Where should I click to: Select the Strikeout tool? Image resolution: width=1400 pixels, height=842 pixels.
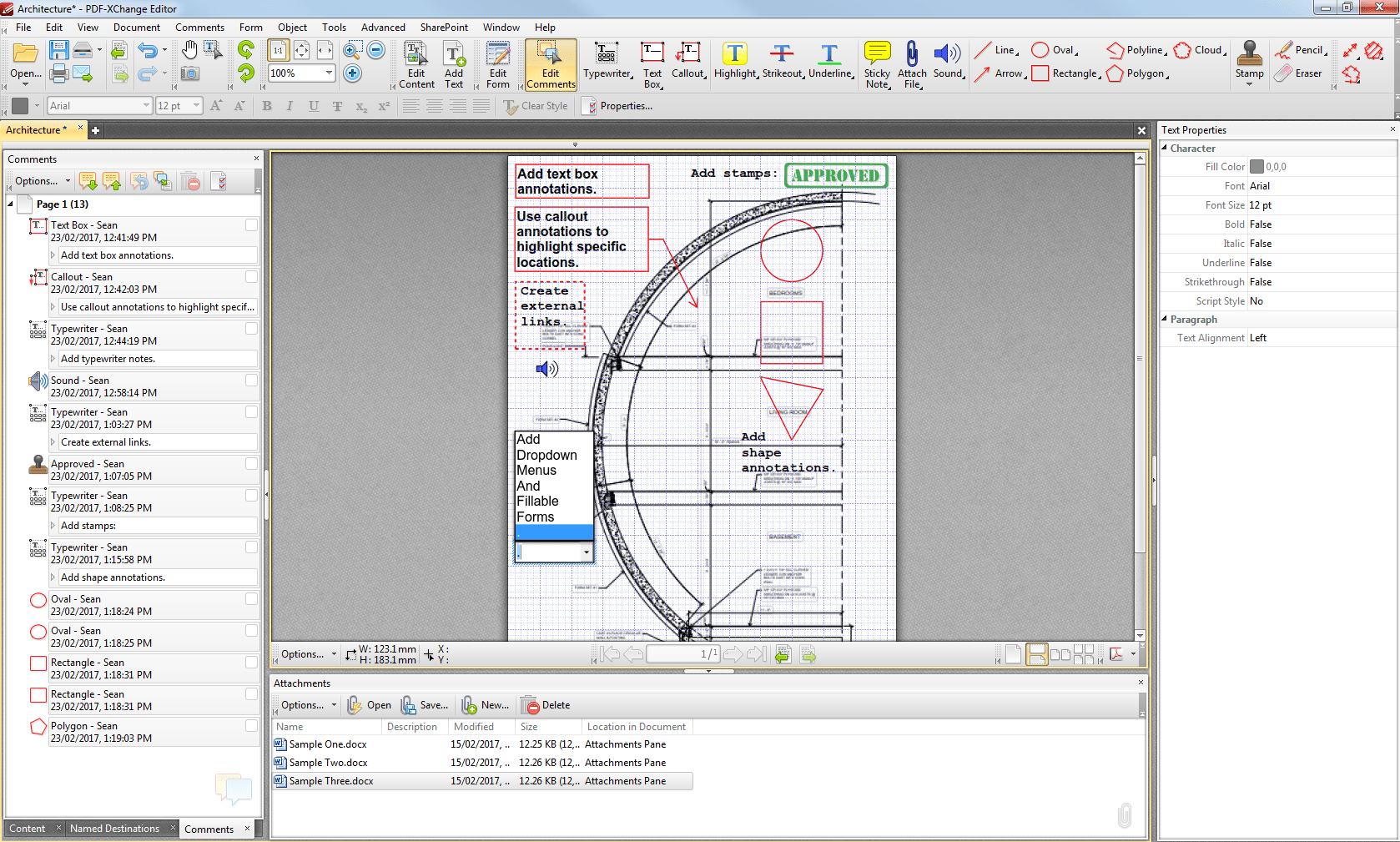point(781,64)
